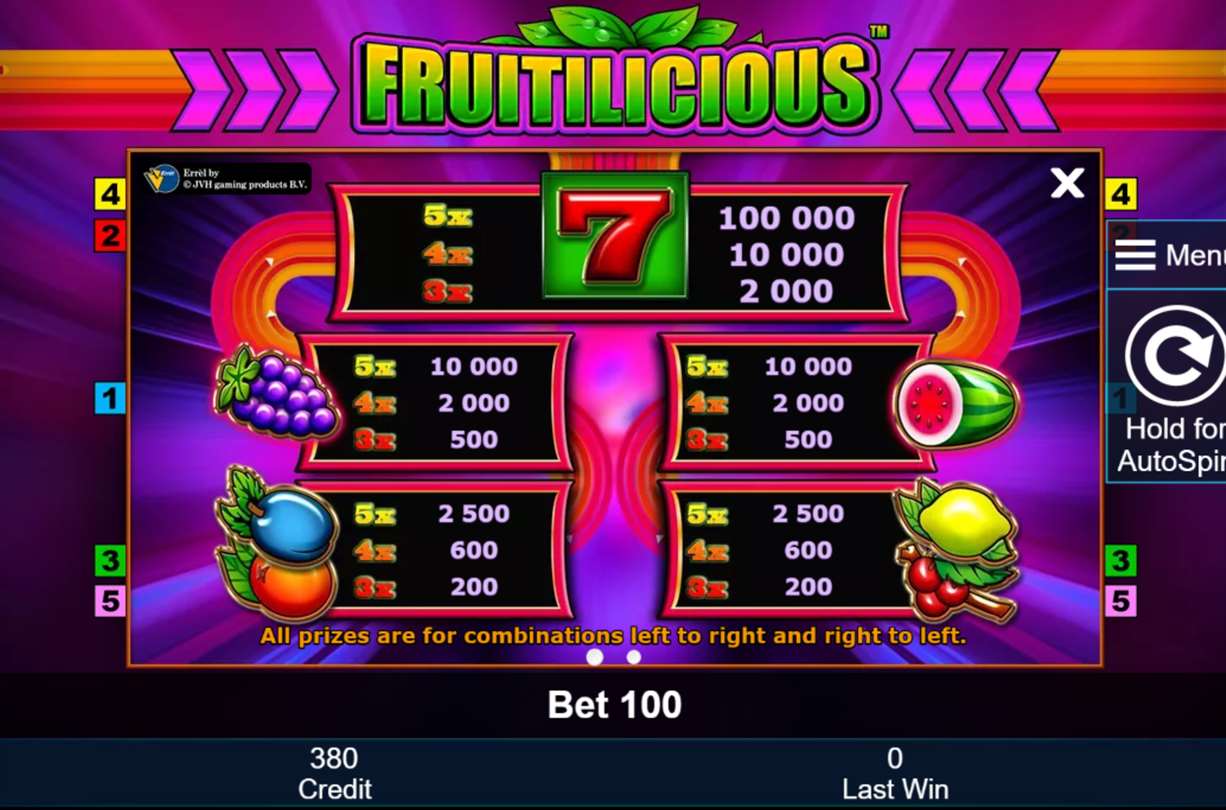Select pink payline 5 marker on left

pyautogui.click(x=110, y=601)
